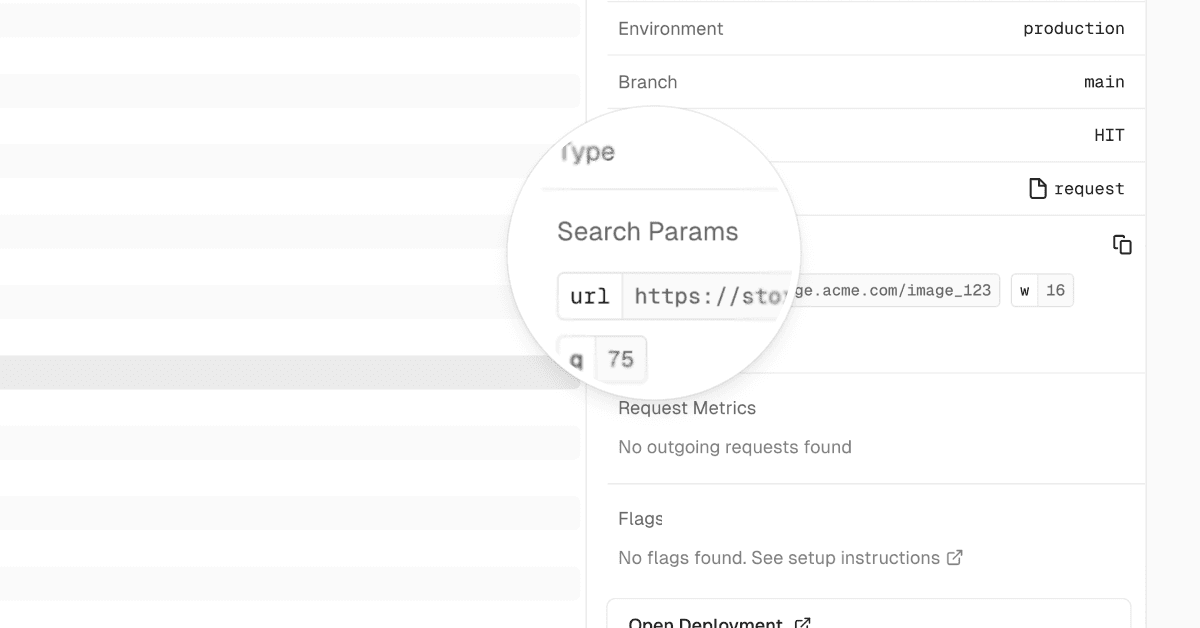The image size is (1200, 628).
Task: Click the Search Params heading
Action: pos(647,232)
